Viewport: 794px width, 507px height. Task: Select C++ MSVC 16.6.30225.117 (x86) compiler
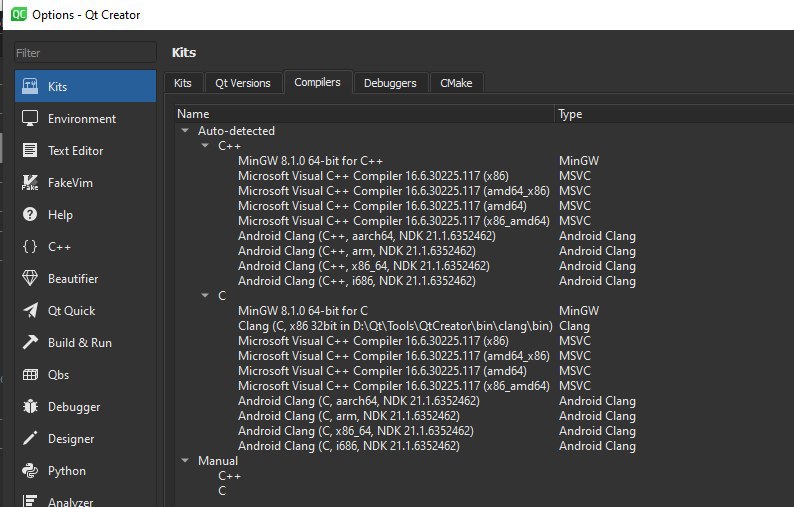[373, 176]
